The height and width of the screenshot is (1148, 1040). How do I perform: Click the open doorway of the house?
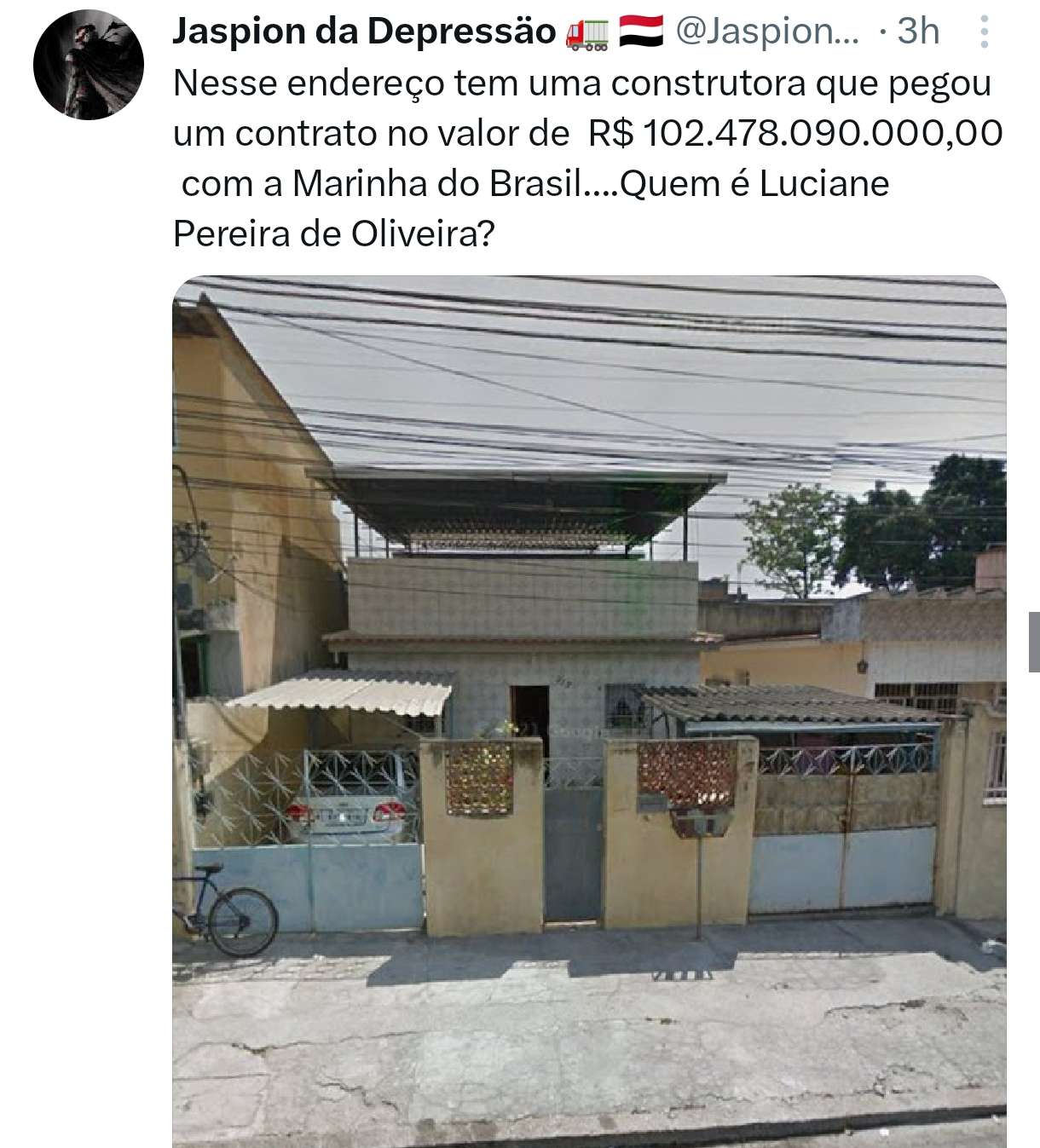coord(529,716)
